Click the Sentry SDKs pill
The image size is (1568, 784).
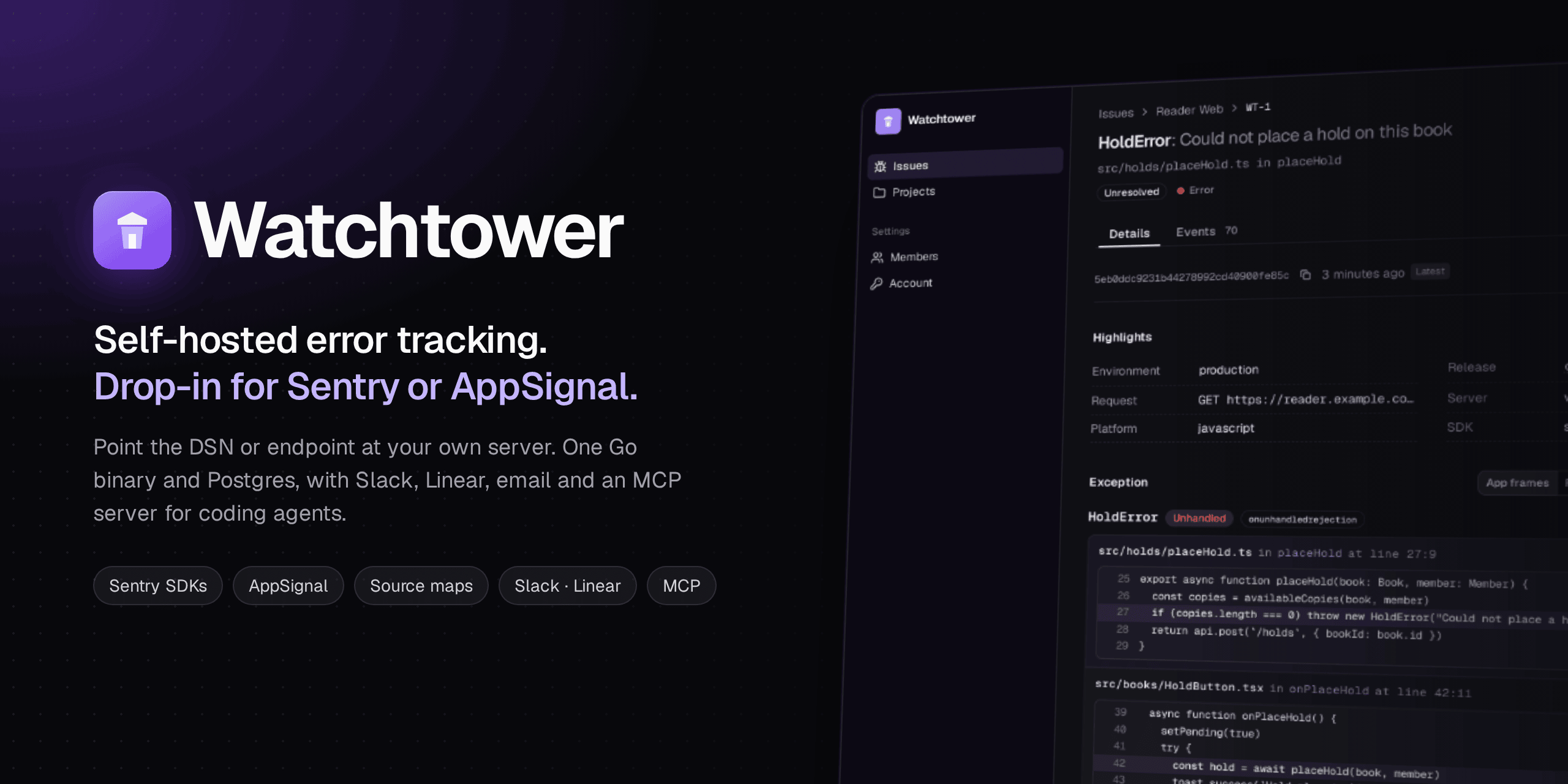pos(158,586)
